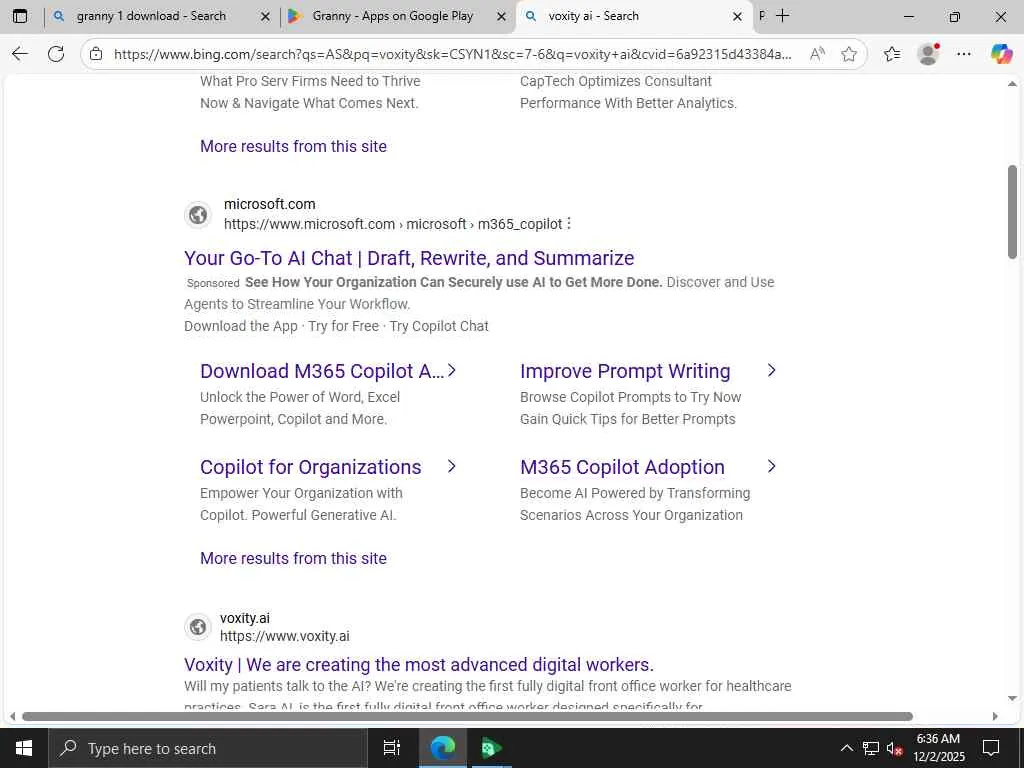
Task: Open Improve Prompt Writing link
Action: pos(625,371)
